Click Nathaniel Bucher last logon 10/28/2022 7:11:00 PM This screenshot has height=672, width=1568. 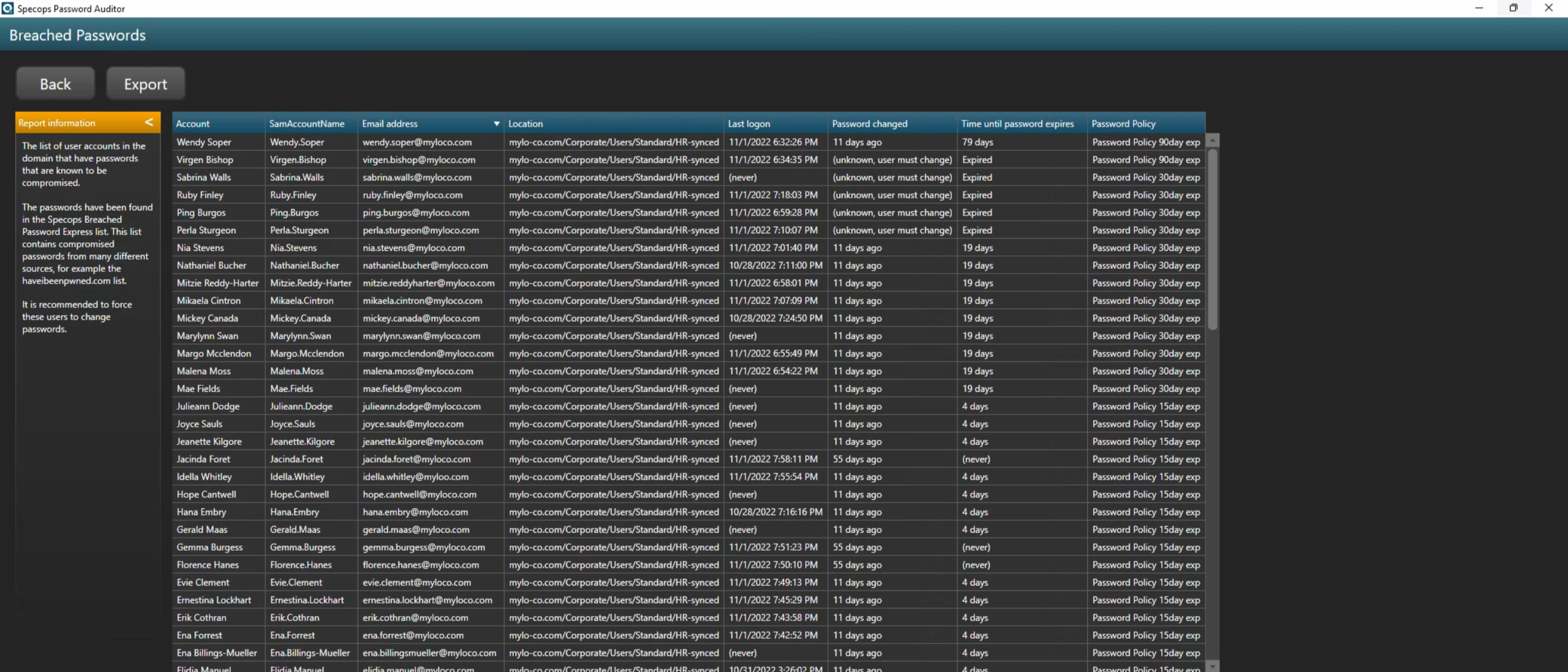coord(775,266)
